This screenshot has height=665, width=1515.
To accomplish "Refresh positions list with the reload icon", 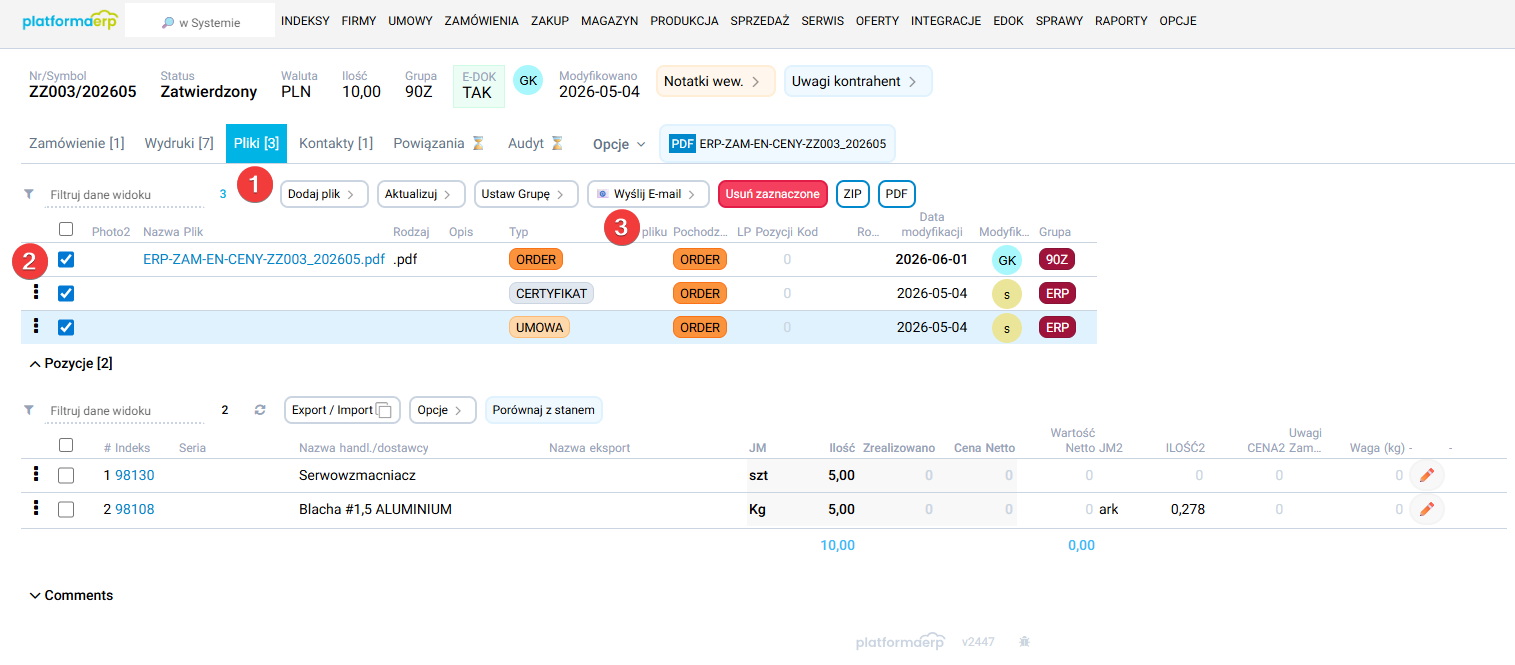I will pyautogui.click(x=260, y=410).
